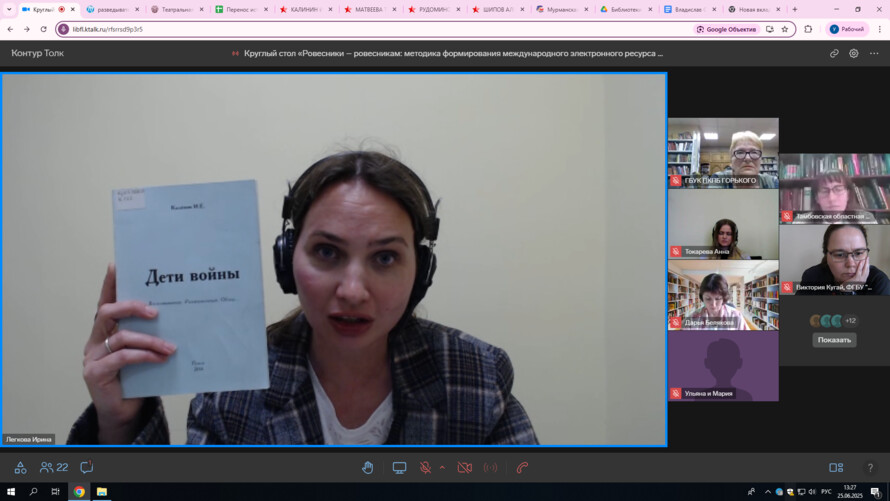
Task: Open the meeting chat panel
Action: click(87, 467)
